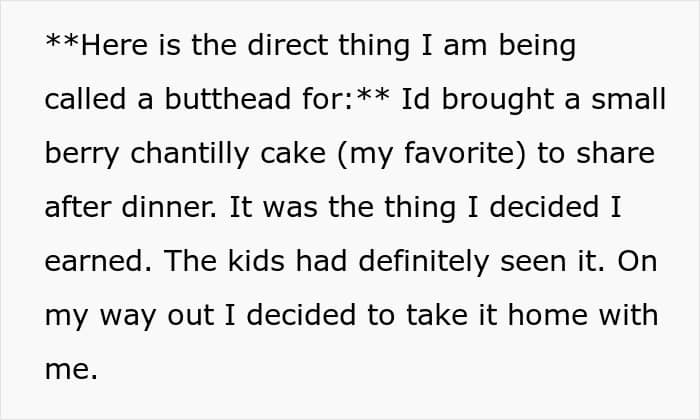Click the word "chantilly" in the paragraph

pos(189,154)
